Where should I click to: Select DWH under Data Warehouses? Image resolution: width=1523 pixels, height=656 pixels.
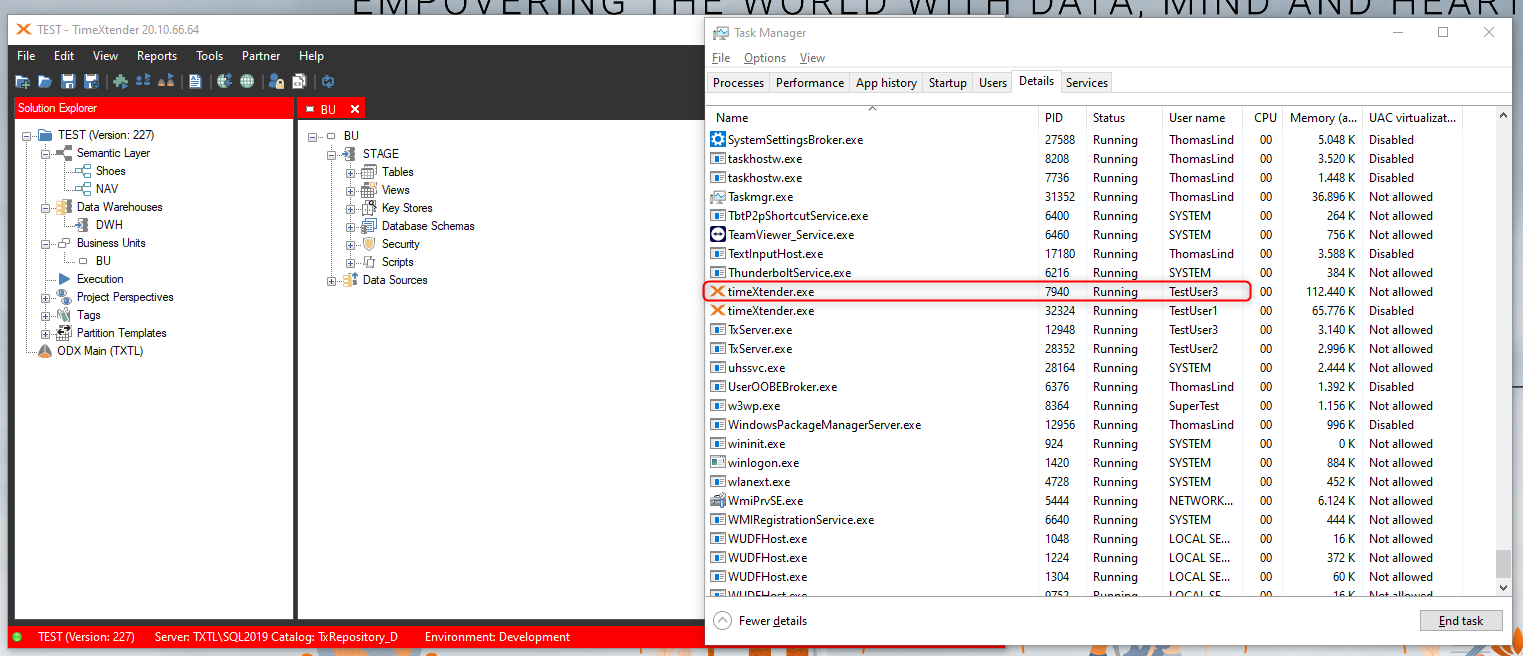(x=109, y=225)
